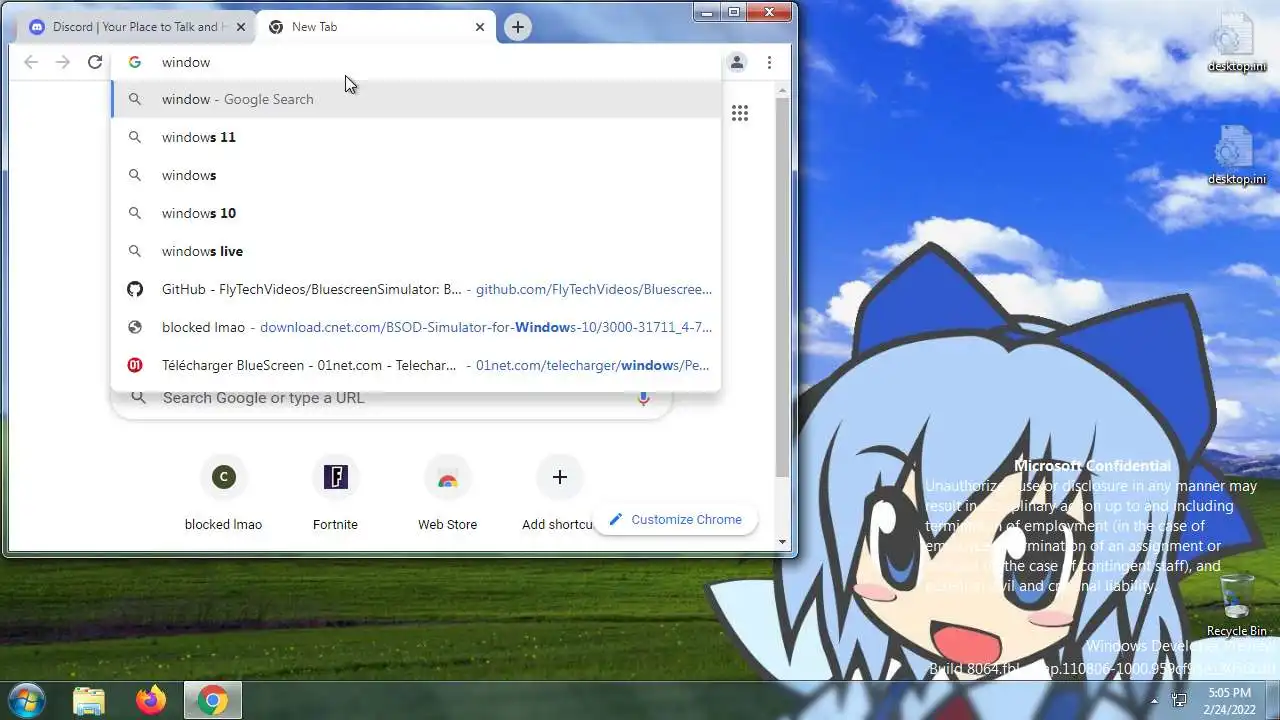Select top desktop.ini desktop icon
1280x720 pixels.
tap(1236, 42)
